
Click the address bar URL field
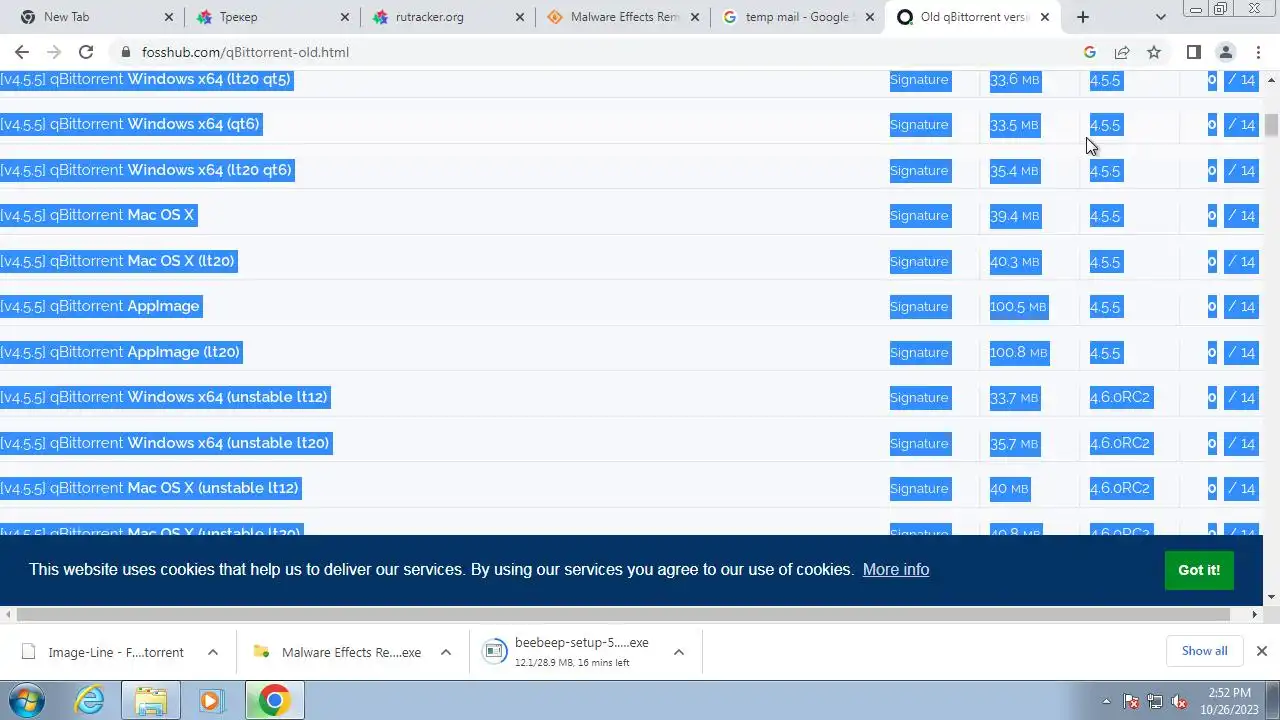[600, 52]
